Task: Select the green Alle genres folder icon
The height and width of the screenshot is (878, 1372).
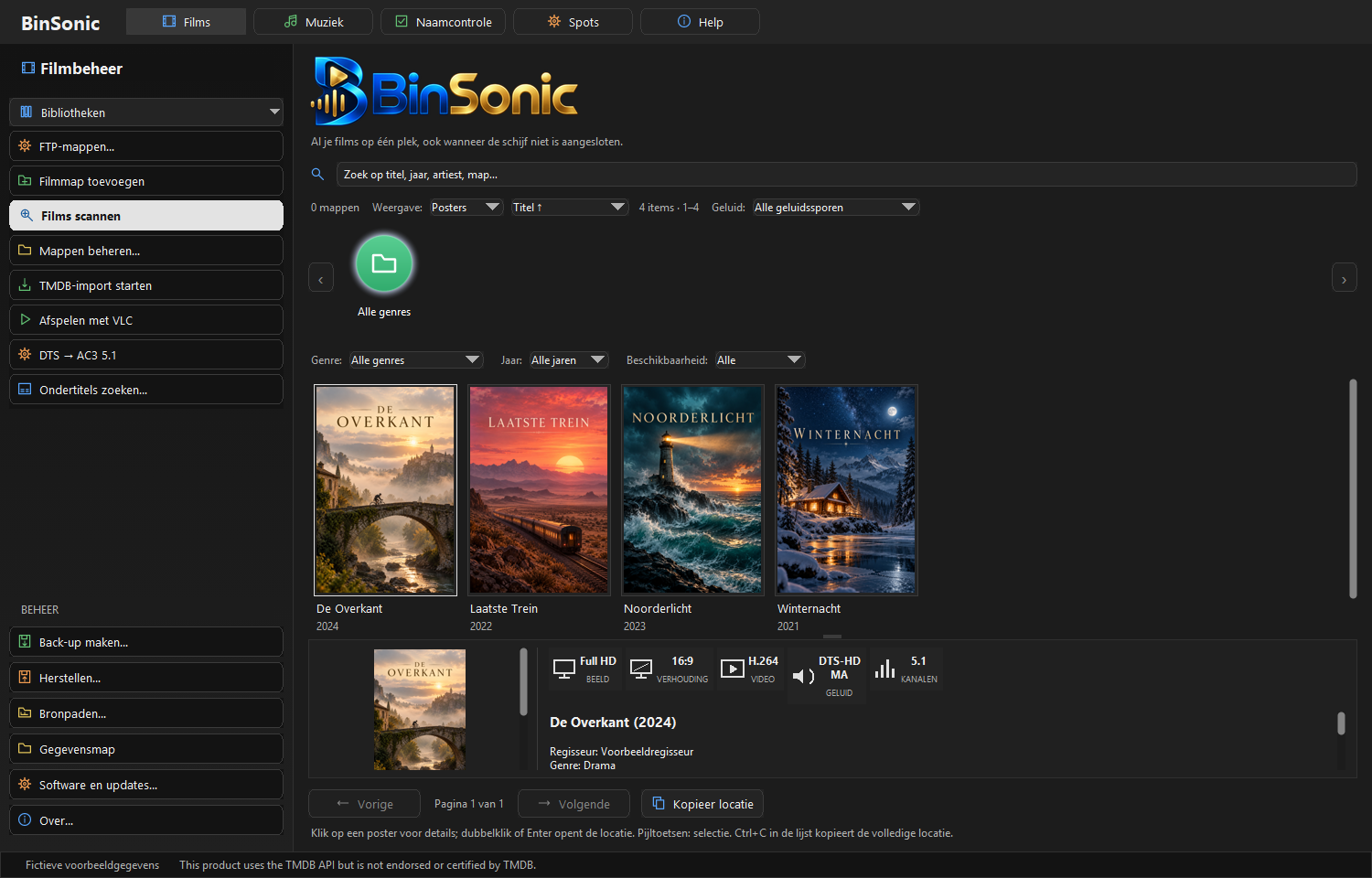Action: (384, 263)
